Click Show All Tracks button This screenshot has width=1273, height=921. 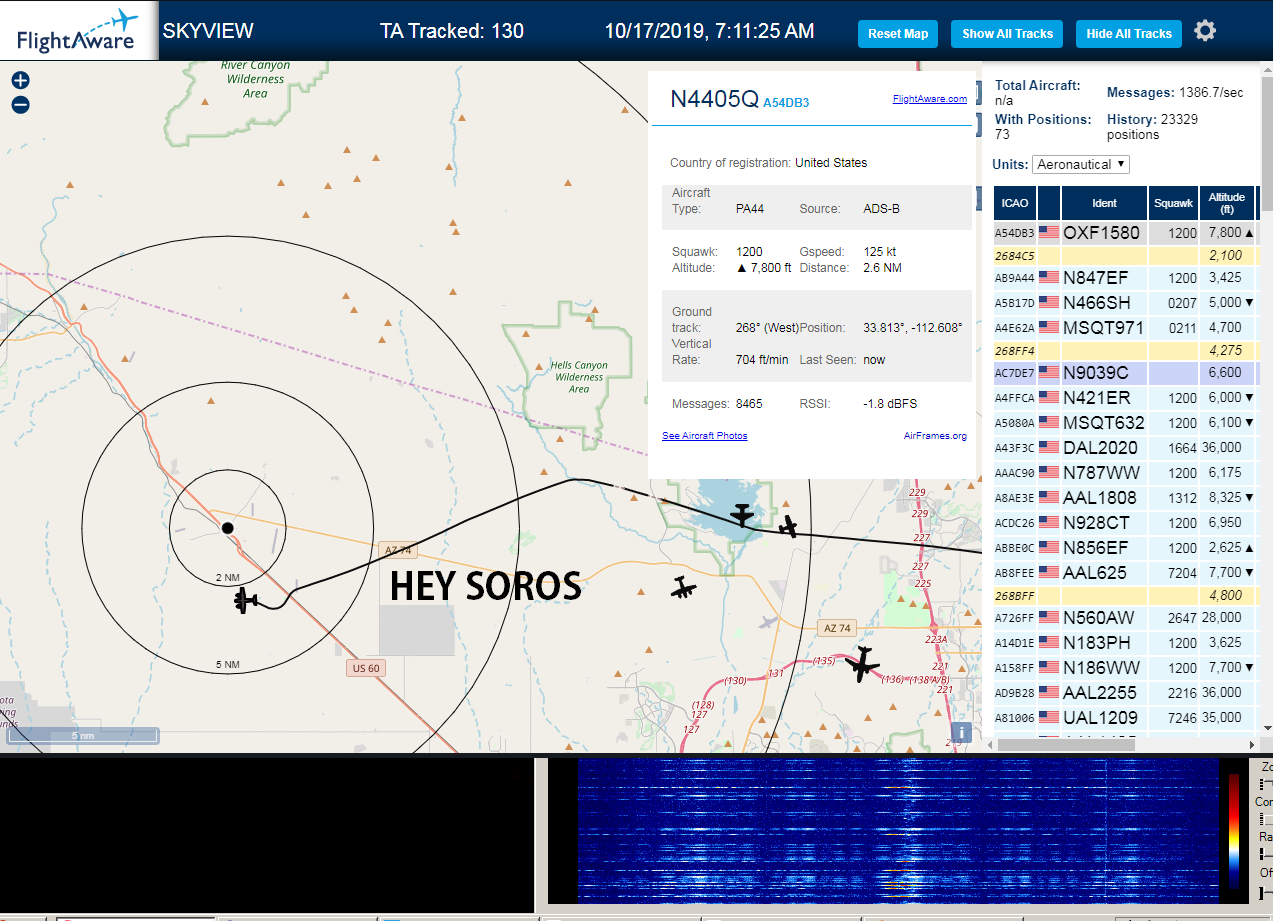[1007, 33]
